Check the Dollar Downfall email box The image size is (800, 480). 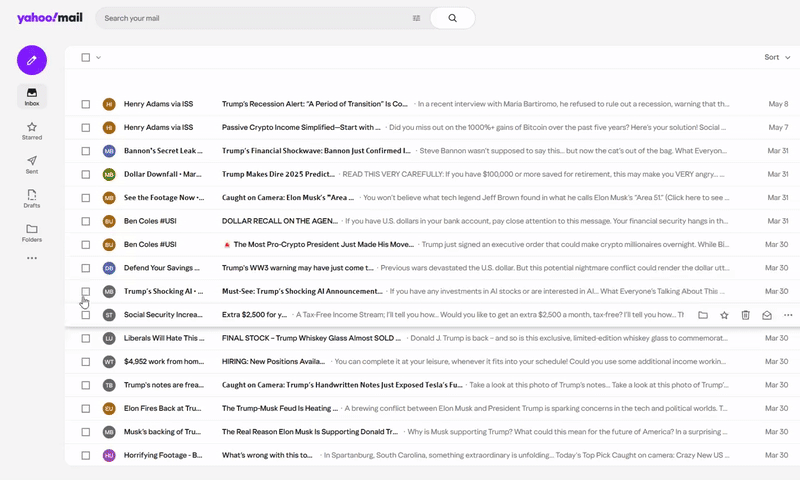(86, 174)
